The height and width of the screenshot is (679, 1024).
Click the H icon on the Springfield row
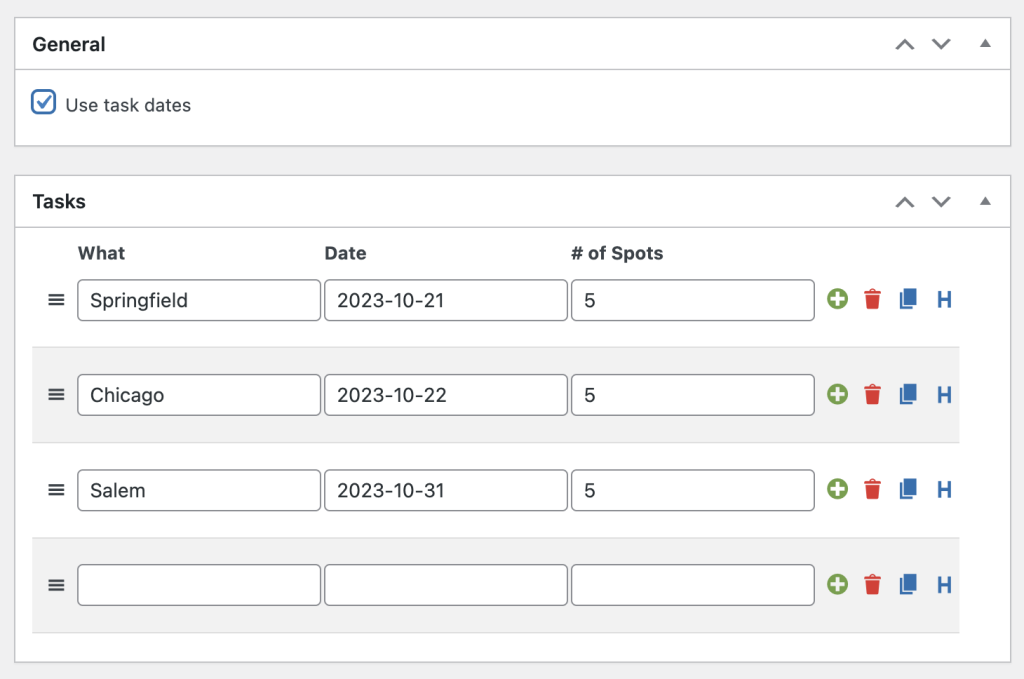[x=944, y=300]
